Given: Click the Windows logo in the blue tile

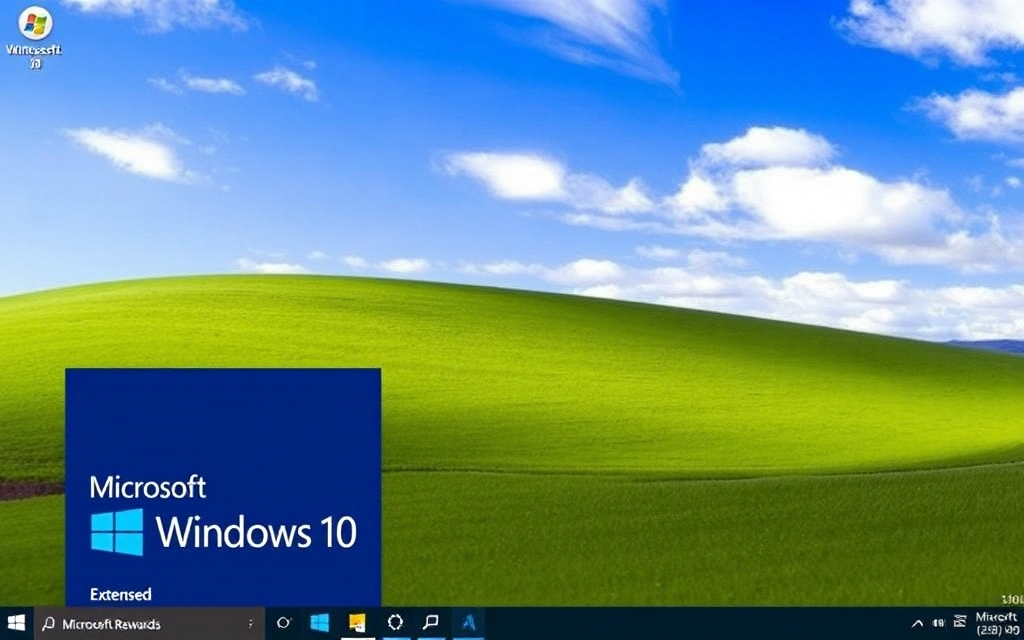Looking at the screenshot, I should (x=117, y=532).
